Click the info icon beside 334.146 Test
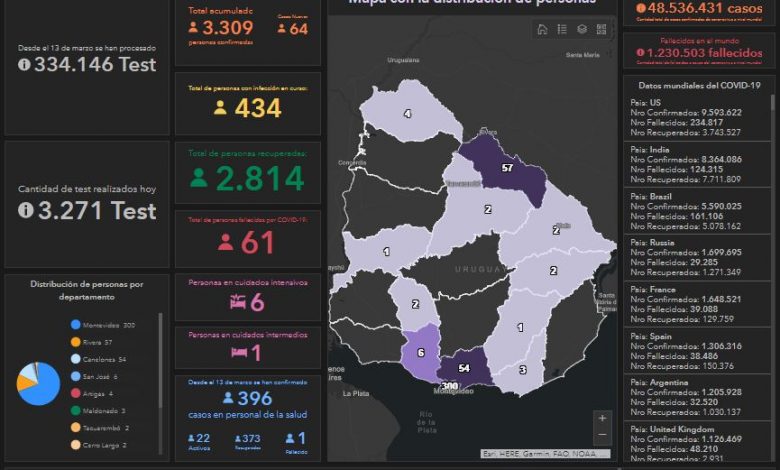 (x=24, y=64)
